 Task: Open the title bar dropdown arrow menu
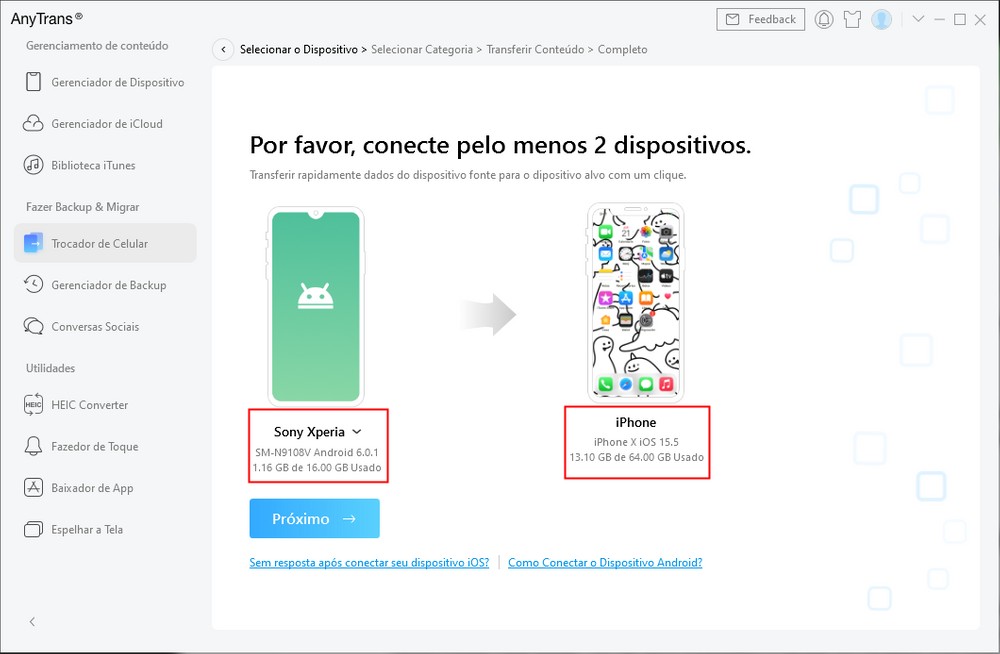click(x=918, y=20)
